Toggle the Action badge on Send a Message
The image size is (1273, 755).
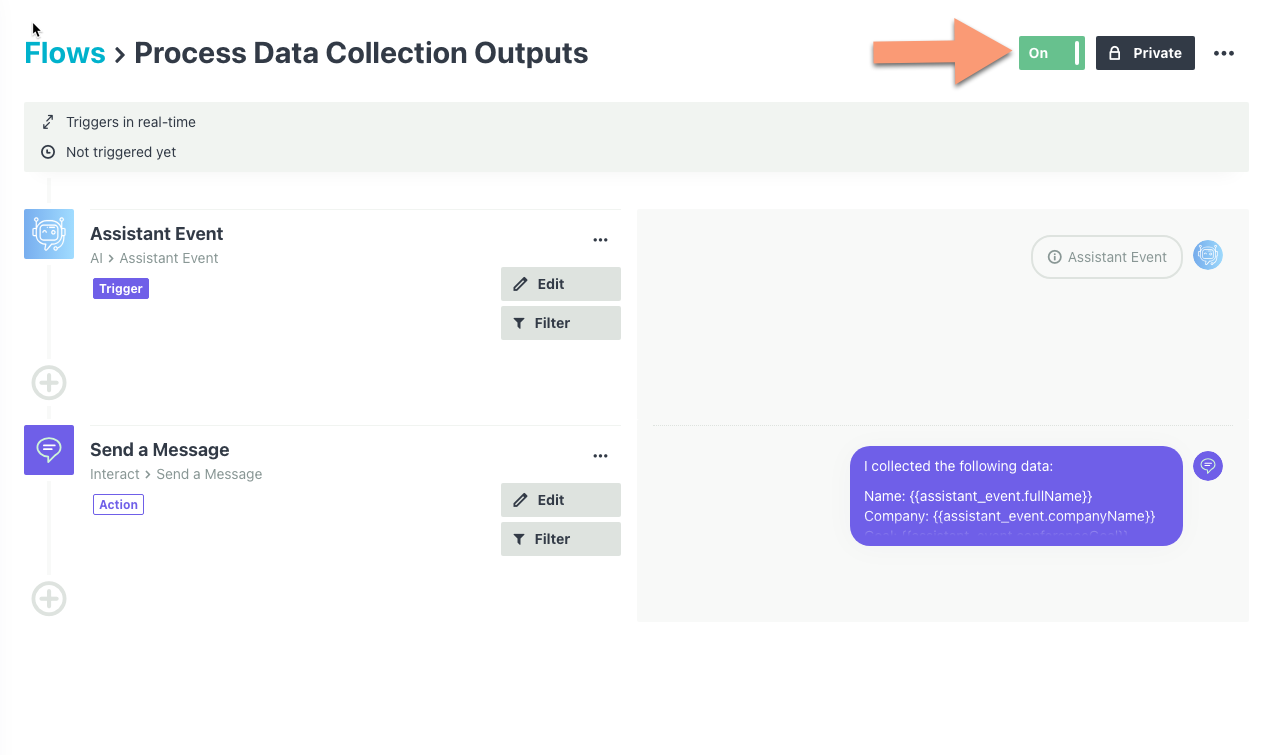coord(118,504)
